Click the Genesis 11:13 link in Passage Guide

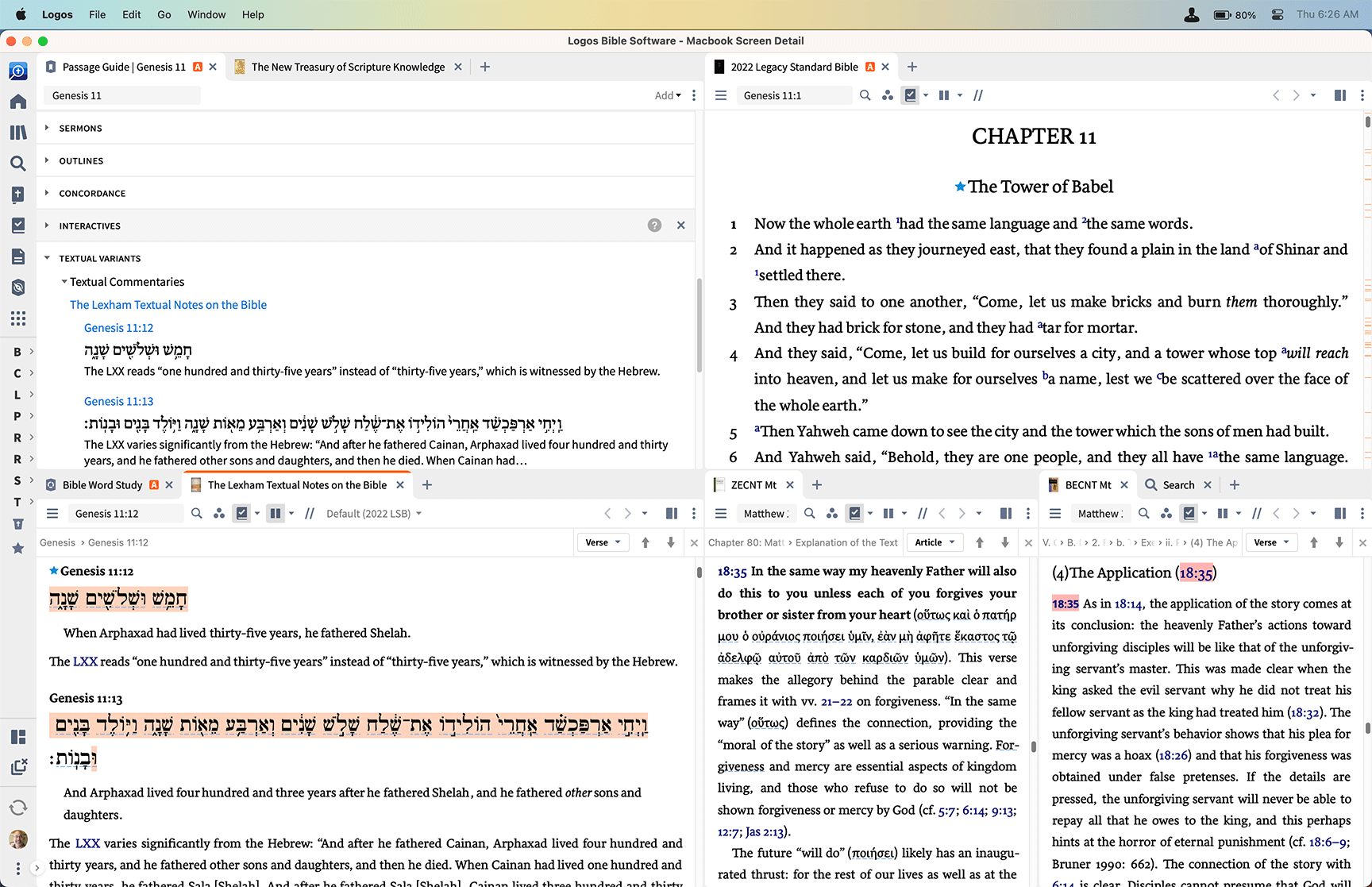119,402
